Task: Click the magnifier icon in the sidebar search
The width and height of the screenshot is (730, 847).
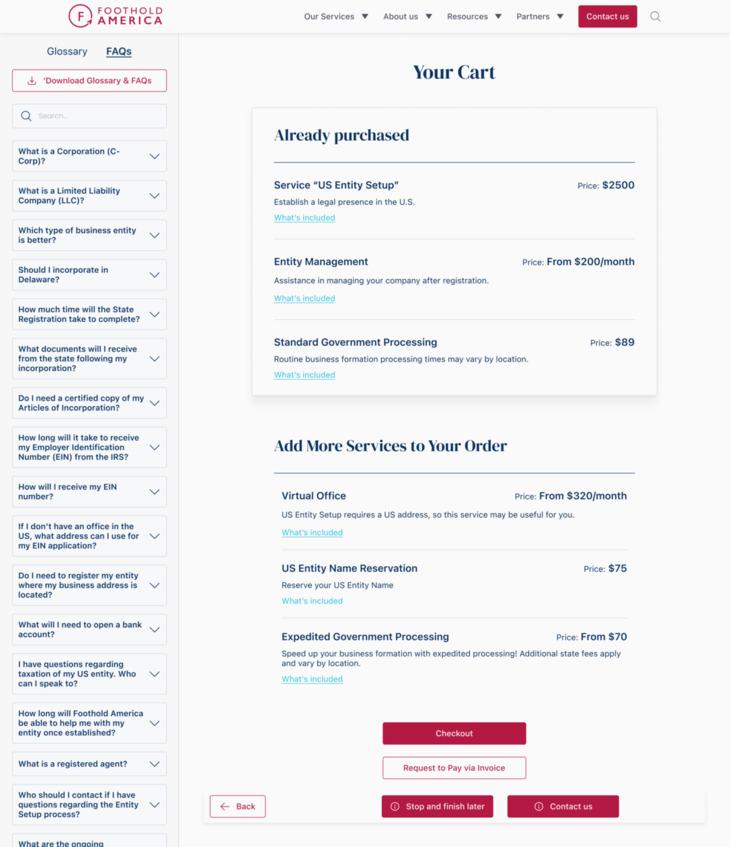Action: [25, 116]
